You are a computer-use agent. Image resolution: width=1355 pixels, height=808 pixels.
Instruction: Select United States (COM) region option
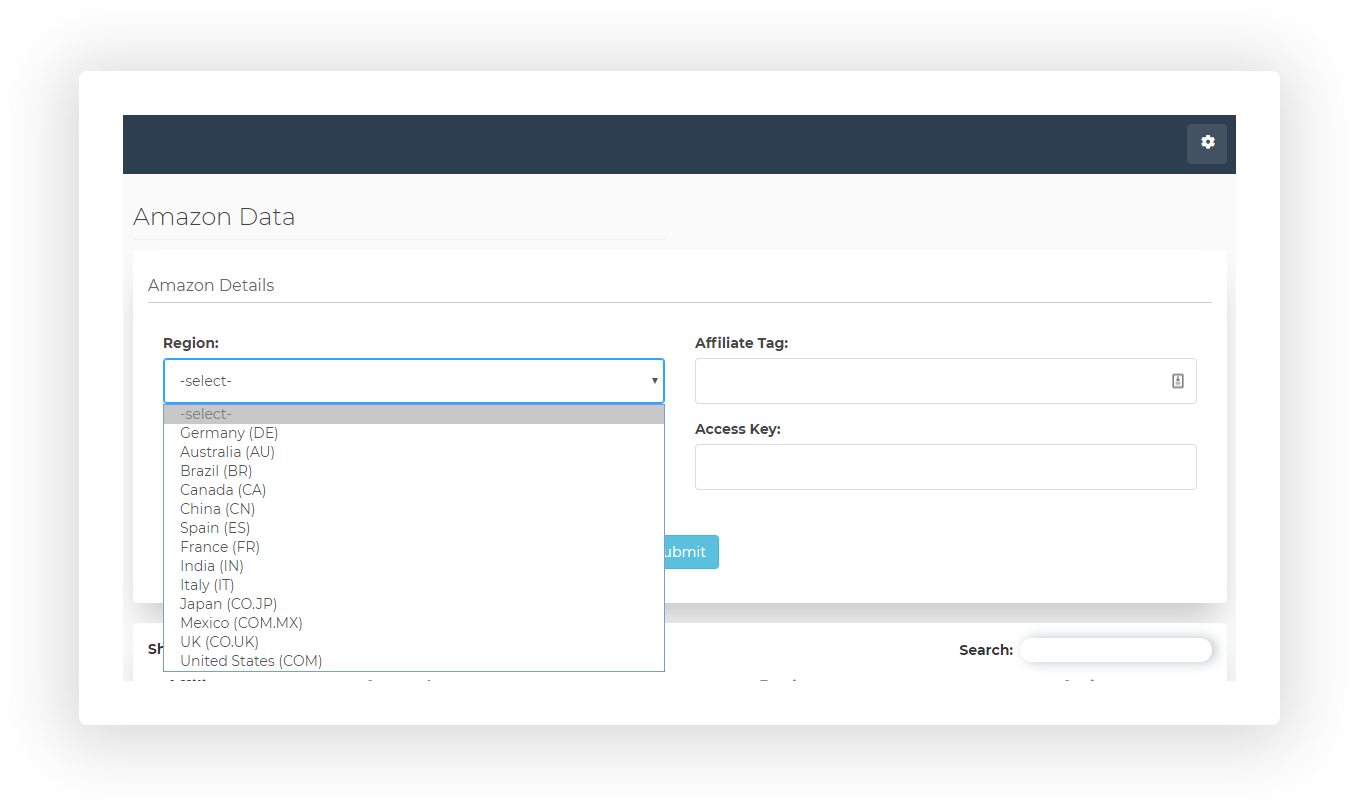(251, 661)
